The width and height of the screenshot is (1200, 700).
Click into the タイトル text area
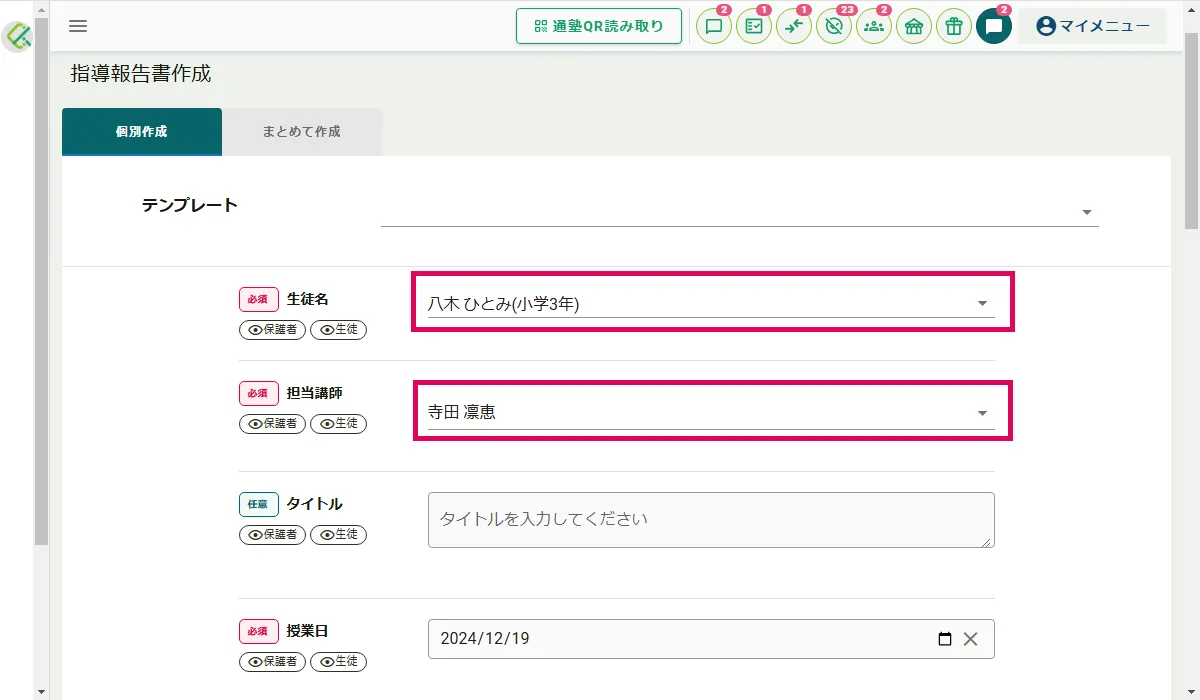tap(711, 520)
